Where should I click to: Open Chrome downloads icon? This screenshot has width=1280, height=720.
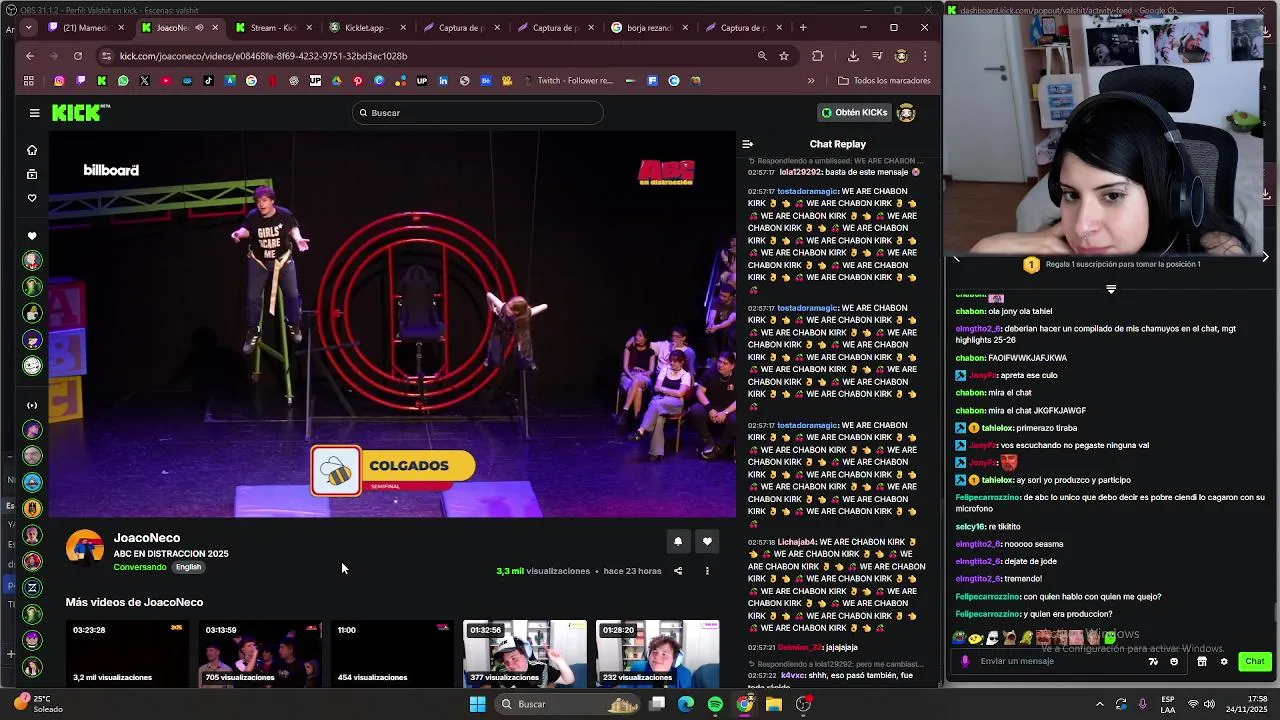coord(853,56)
